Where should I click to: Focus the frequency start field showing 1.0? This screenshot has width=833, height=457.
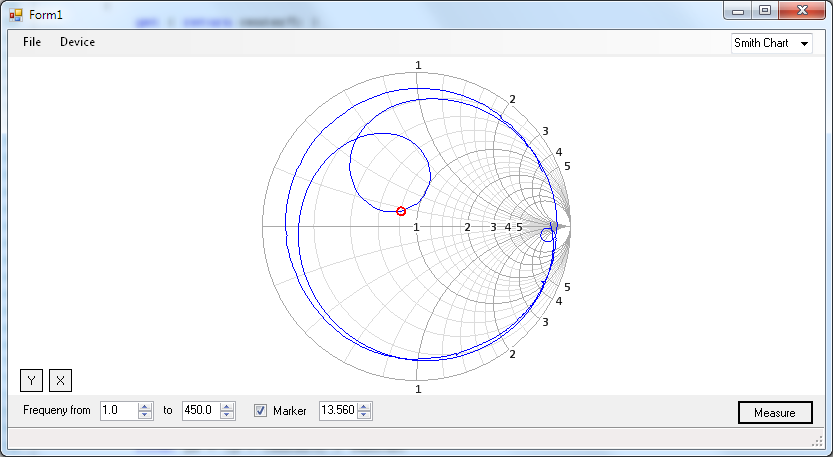(119, 410)
